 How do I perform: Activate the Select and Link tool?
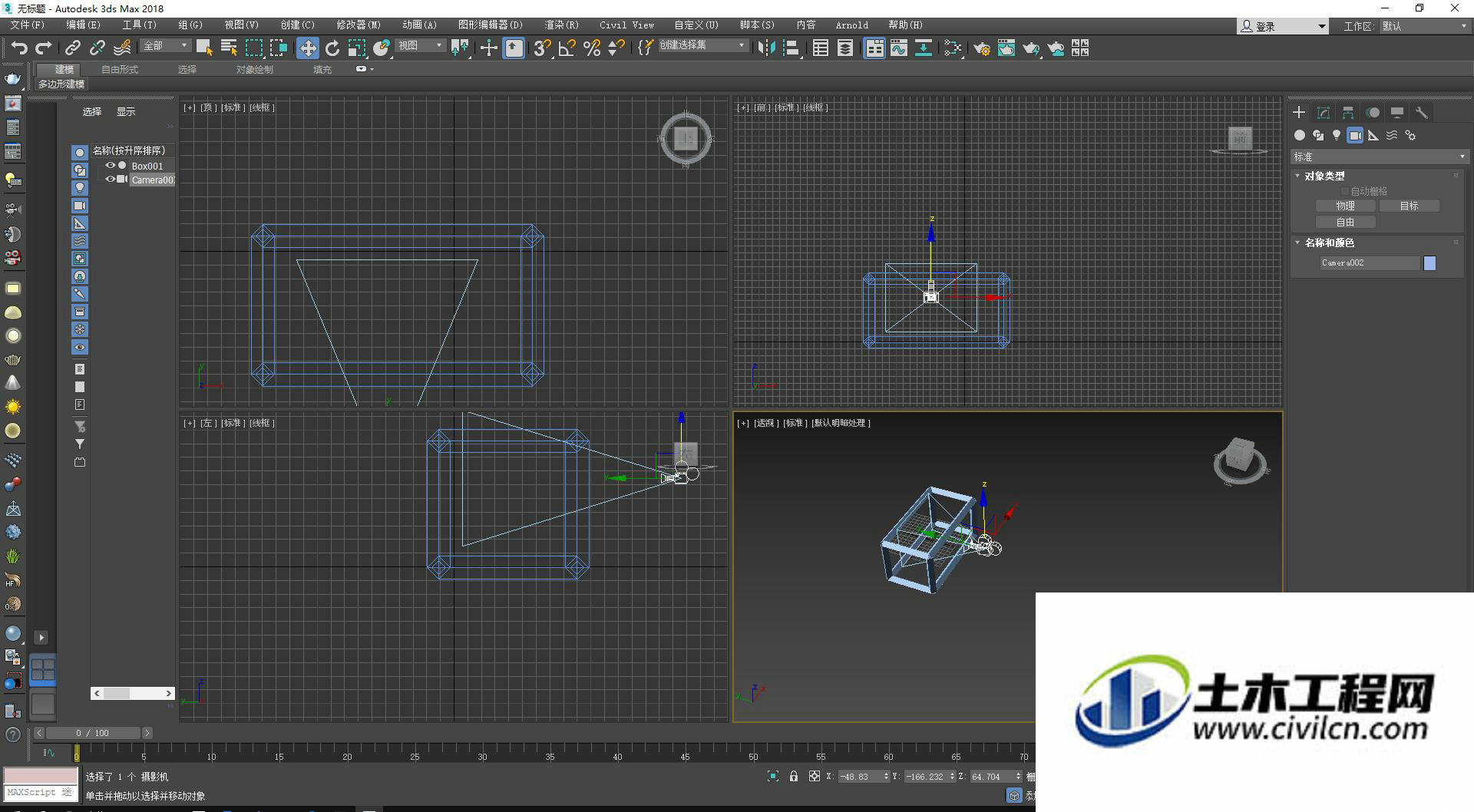click(73, 48)
